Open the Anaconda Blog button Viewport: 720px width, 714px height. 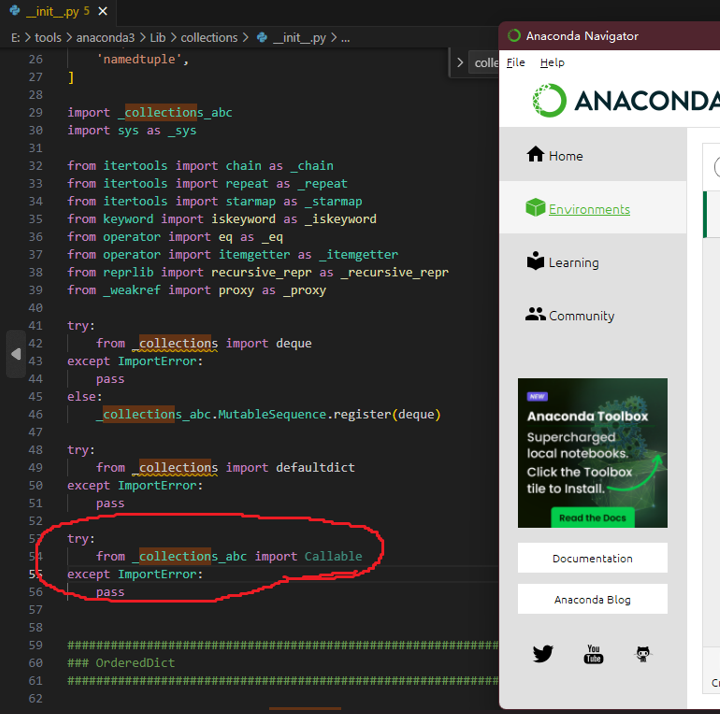[592, 599]
